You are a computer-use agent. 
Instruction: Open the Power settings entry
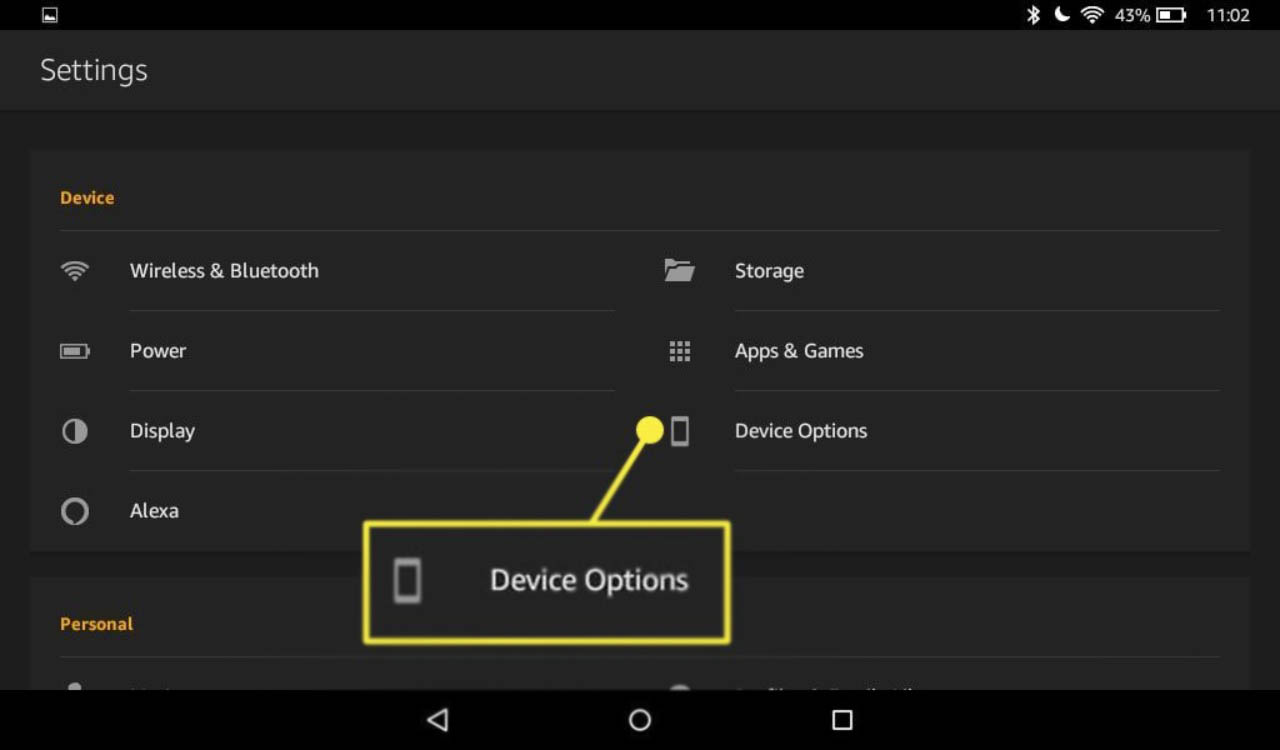pyautogui.click(x=157, y=351)
